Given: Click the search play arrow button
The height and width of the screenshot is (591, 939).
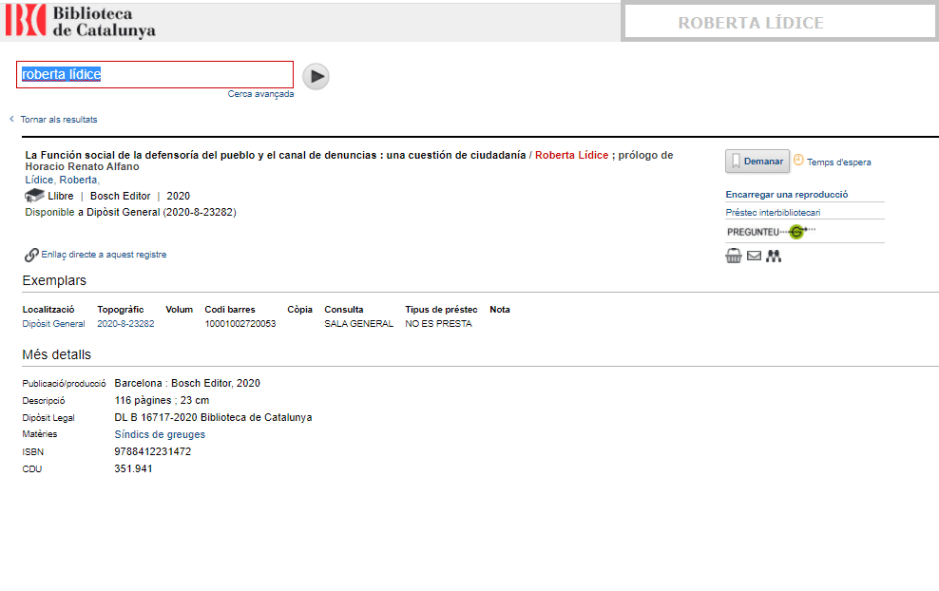Looking at the screenshot, I should 315,76.
